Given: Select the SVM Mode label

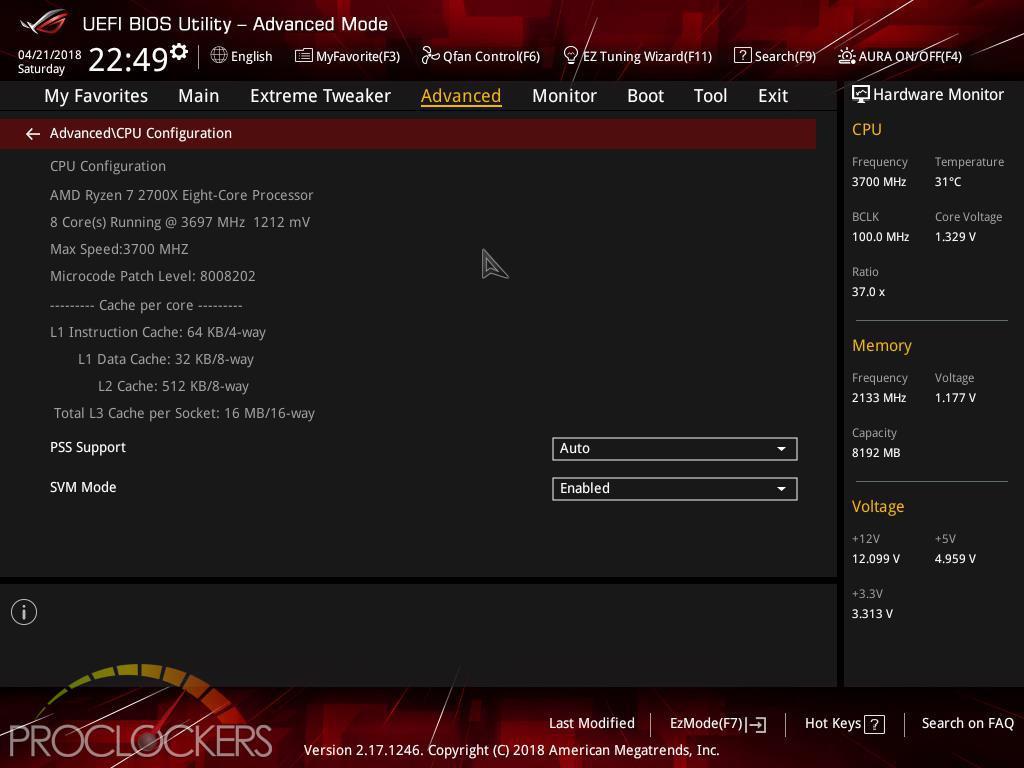Looking at the screenshot, I should pyautogui.click(x=83, y=487).
